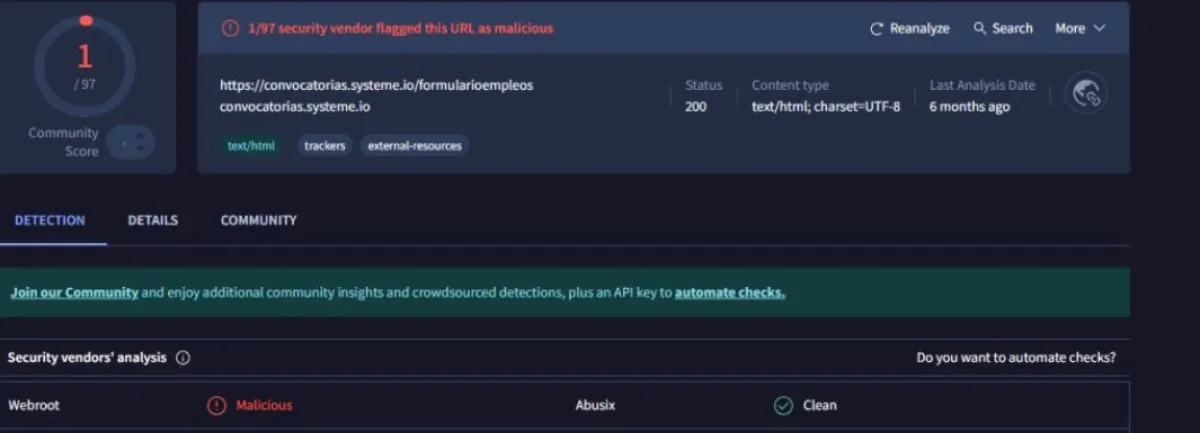
Task: Click Webroot's red Malicious warning icon
Action: [x=216, y=405]
